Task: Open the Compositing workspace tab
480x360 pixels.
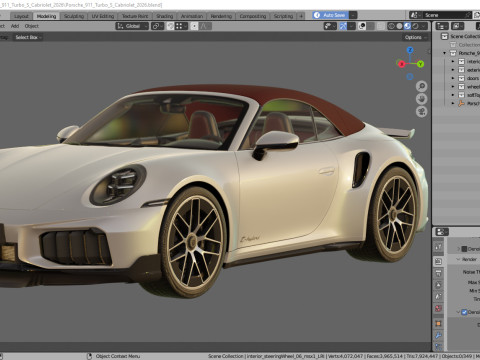Action: [x=253, y=16]
